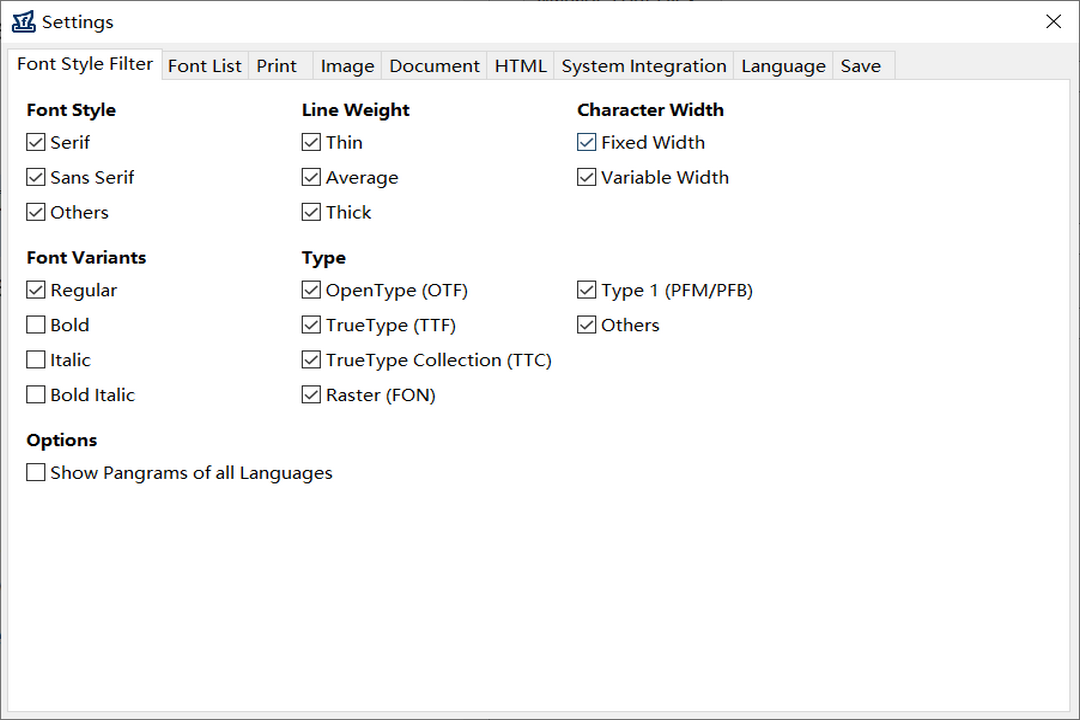This screenshot has width=1080, height=720.
Task: Uncheck Fixed Width character width
Action: tap(587, 143)
